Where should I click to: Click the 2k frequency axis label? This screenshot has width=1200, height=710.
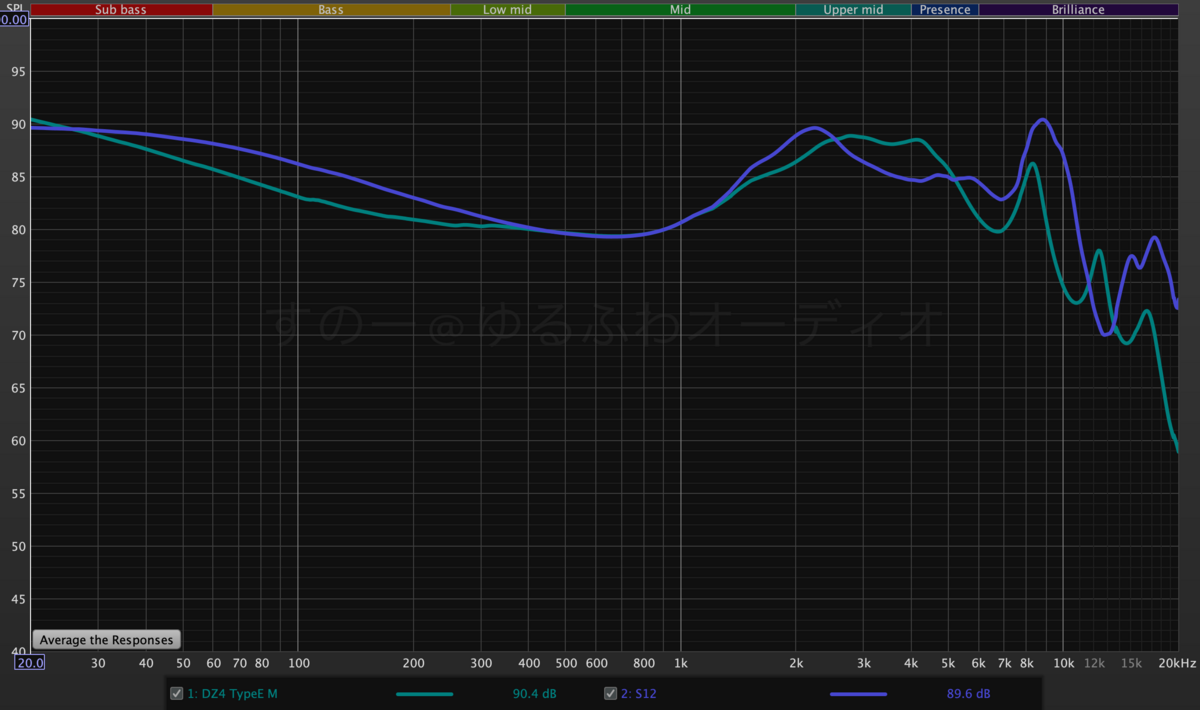click(x=796, y=664)
